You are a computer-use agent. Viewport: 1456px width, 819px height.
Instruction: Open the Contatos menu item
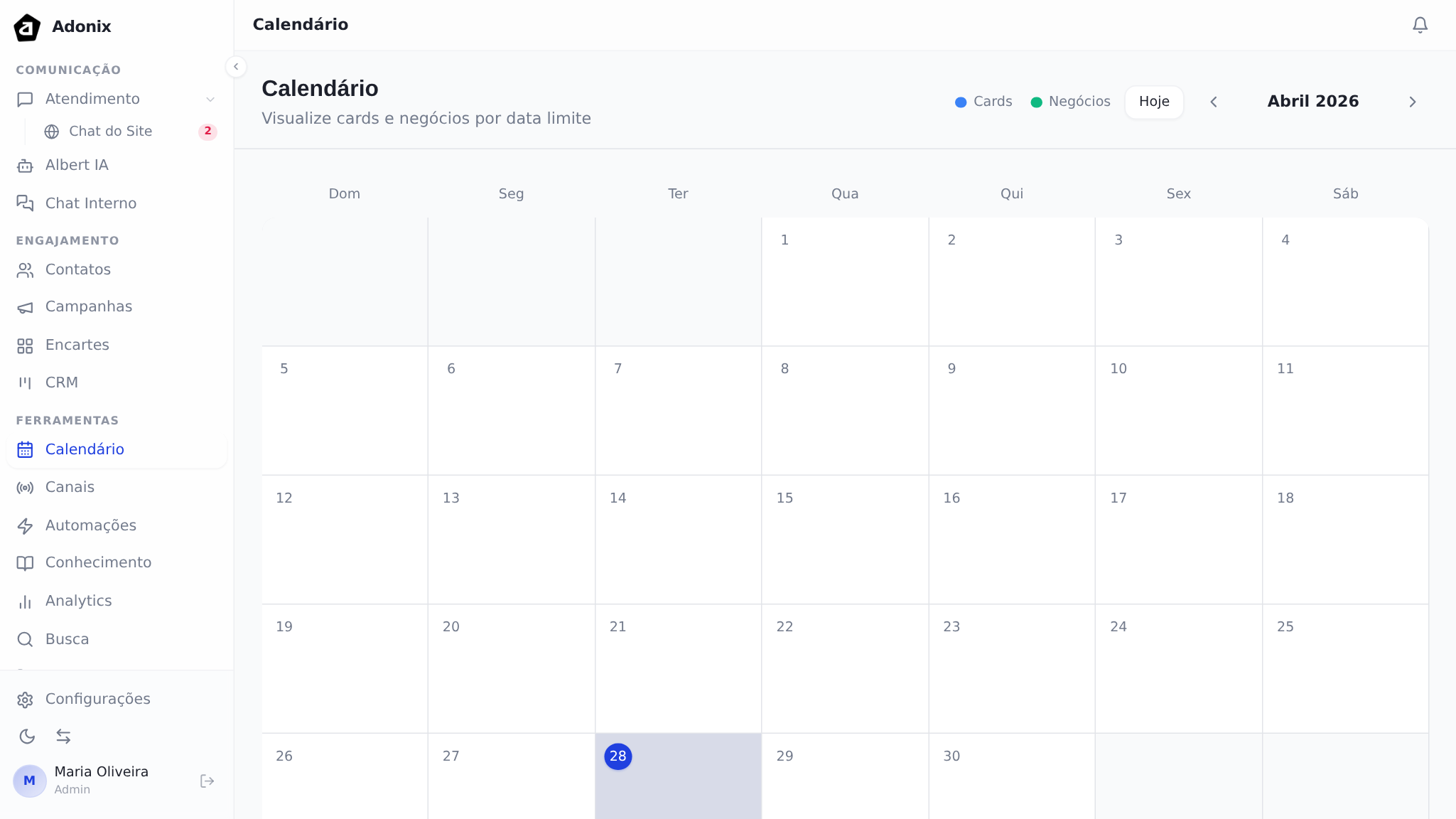tap(117, 270)
